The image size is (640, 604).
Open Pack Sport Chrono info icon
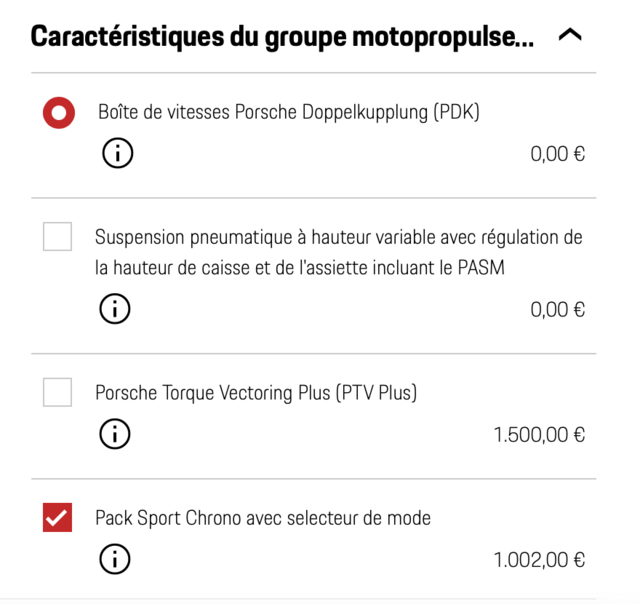tap(115, 559)
